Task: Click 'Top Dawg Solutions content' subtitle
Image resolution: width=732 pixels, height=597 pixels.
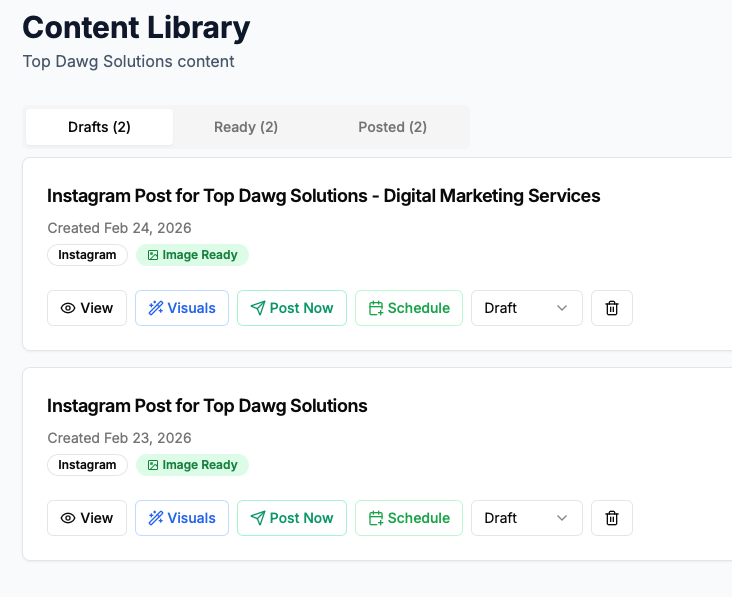Action: [128, 62]
